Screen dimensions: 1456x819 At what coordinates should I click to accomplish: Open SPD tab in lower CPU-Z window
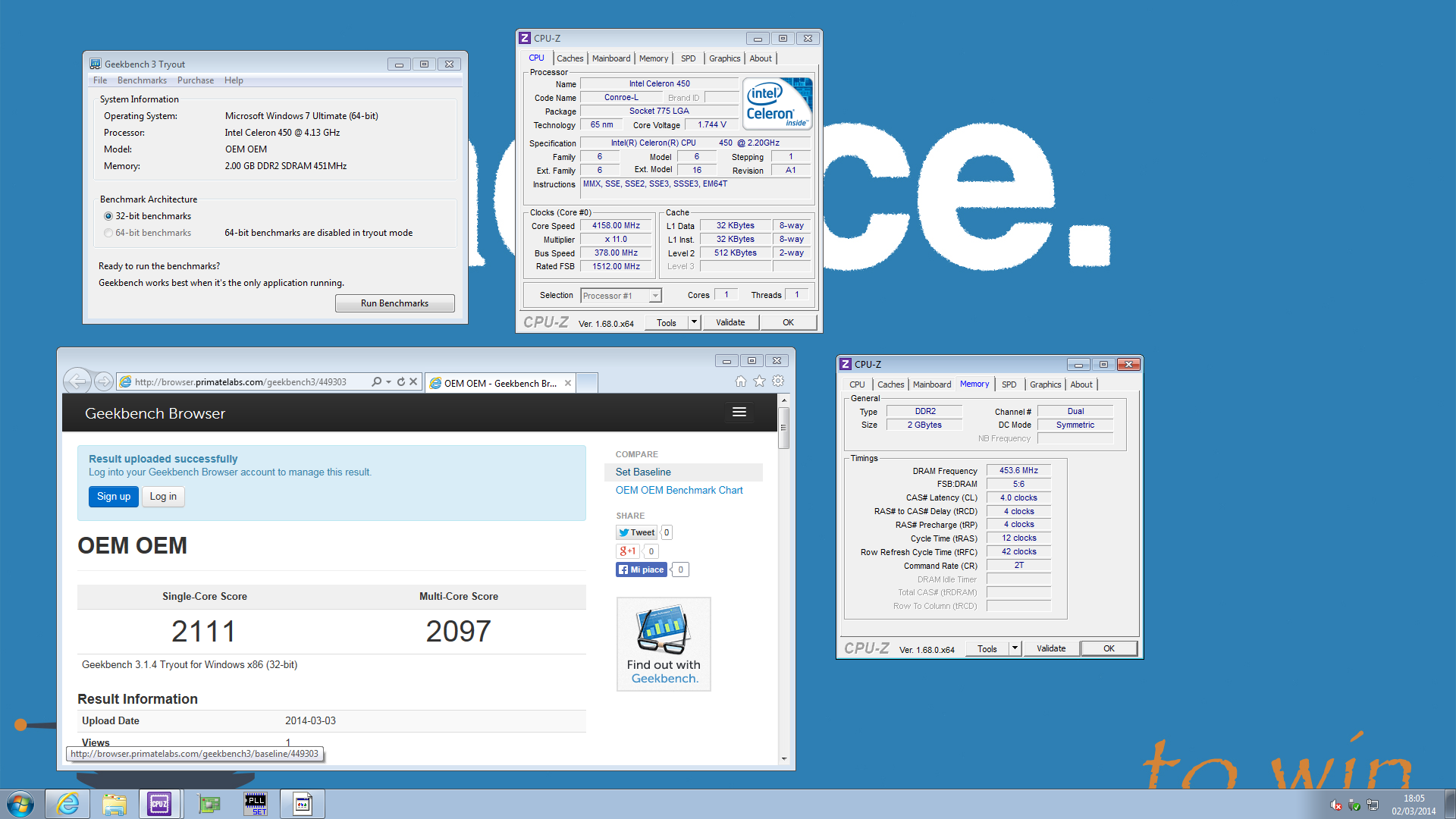1009,384
